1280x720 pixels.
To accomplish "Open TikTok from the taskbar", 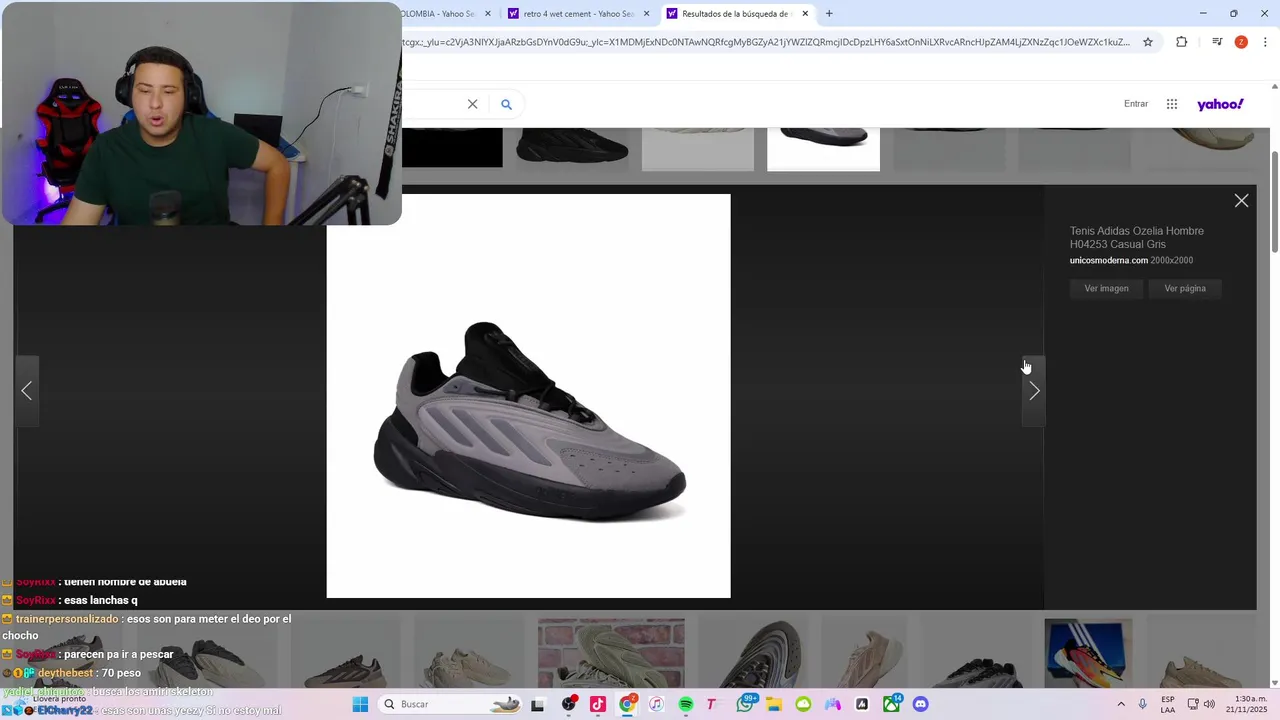I will coord(598,704).
